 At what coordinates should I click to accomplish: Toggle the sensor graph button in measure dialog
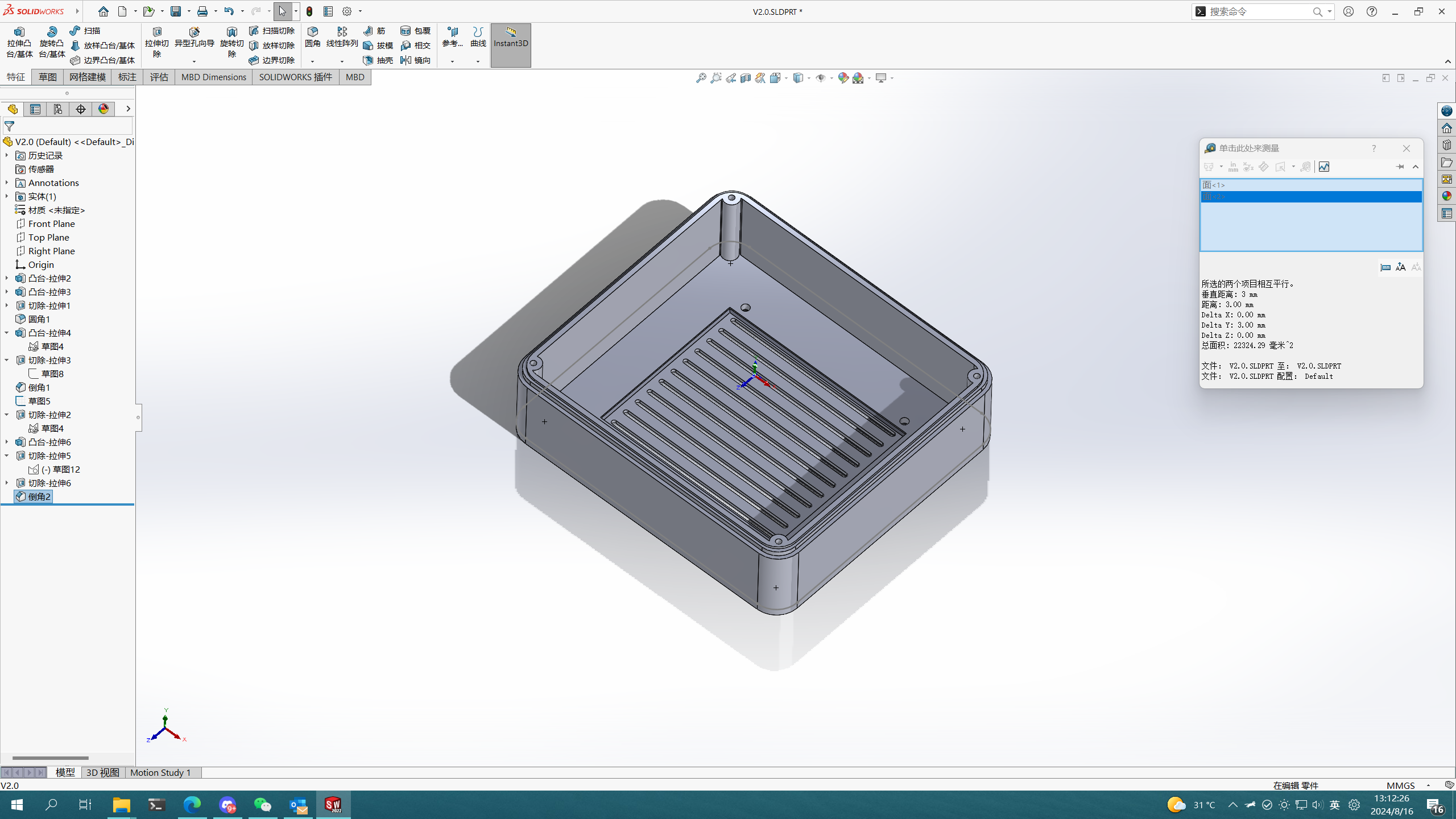[1324, 167]
